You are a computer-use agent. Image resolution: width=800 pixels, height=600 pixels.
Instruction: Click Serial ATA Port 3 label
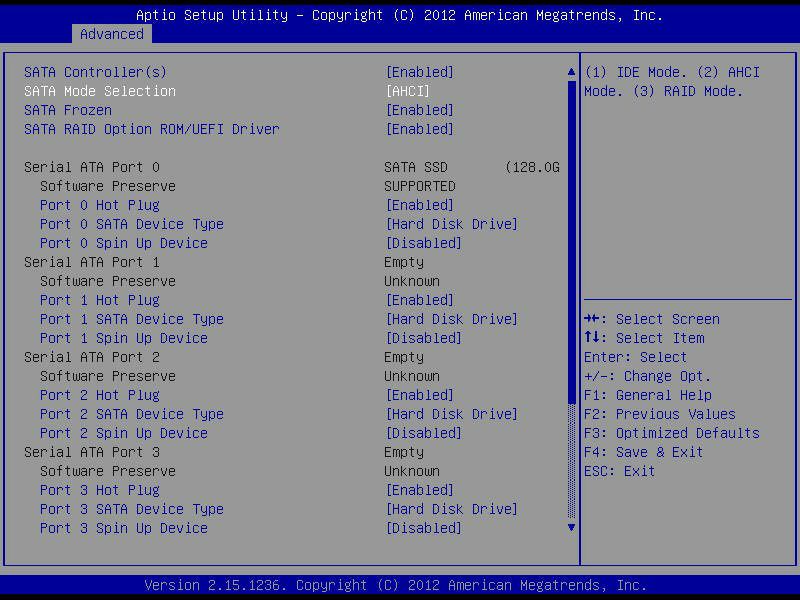pos(92,452)
